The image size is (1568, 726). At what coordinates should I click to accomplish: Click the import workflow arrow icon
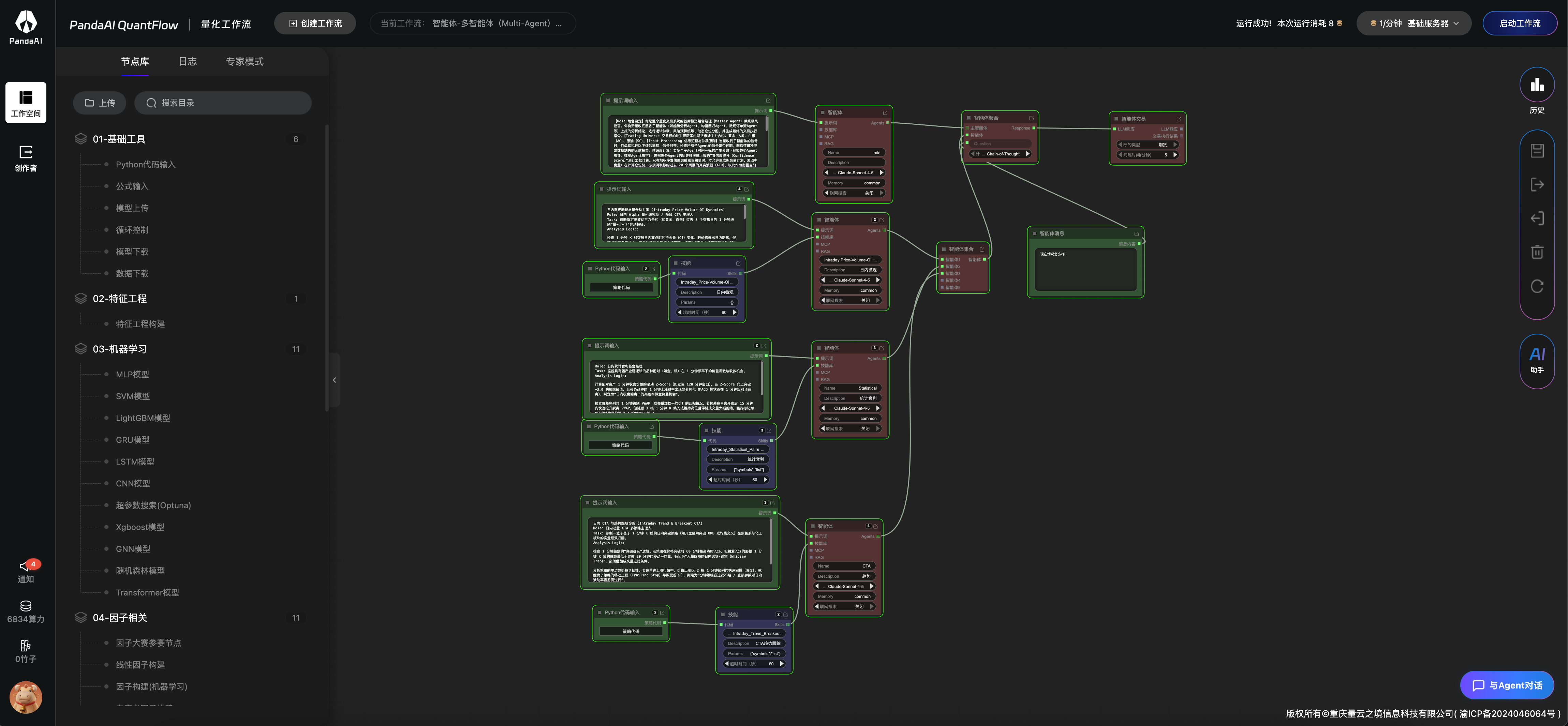click(x=1536, y=218)
